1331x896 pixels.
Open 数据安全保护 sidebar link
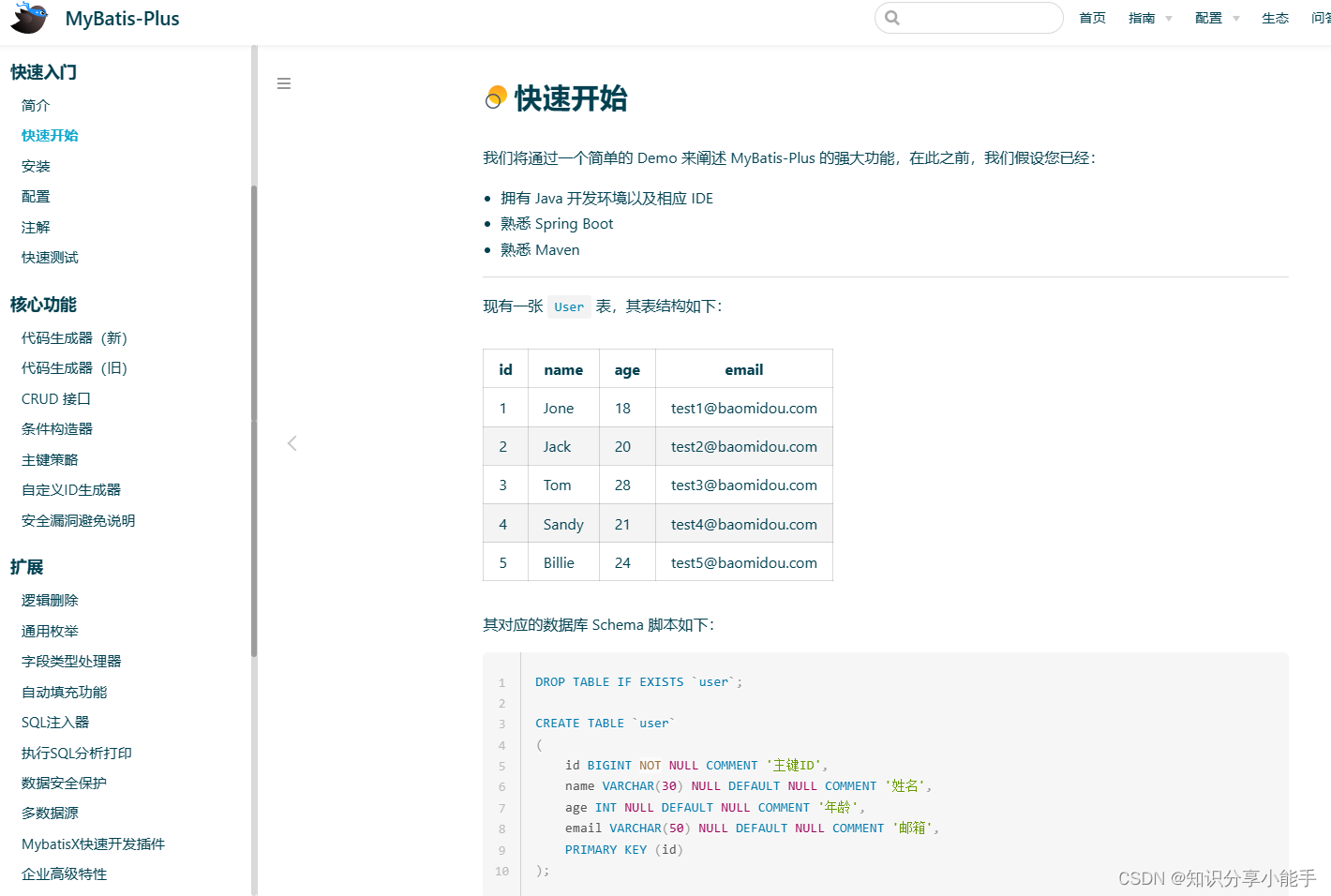(x=64, y=783)
